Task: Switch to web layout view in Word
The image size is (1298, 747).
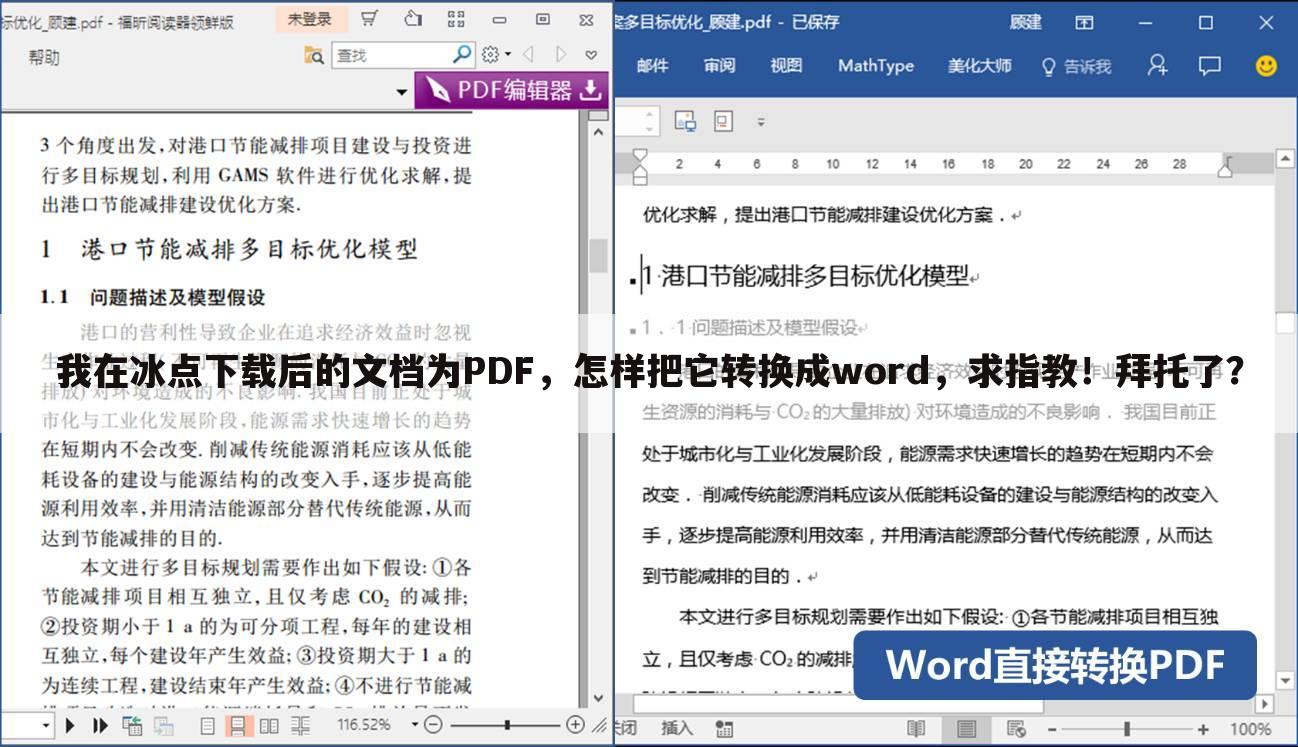Action: 1016,728
